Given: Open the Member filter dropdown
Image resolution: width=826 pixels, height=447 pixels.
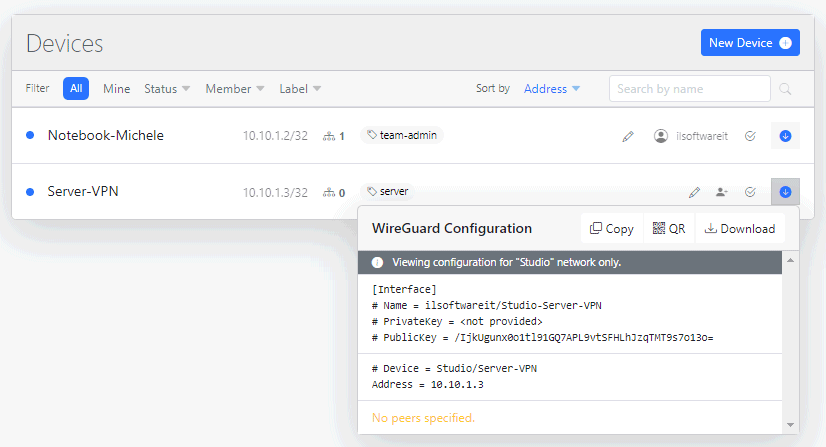Looking at the screenshot, I should click(x=235, y=89).
